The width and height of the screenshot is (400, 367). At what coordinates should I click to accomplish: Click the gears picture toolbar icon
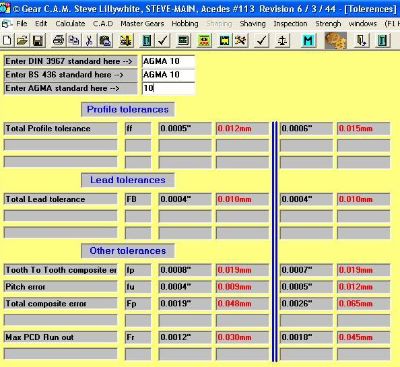[x=336, y=41]
